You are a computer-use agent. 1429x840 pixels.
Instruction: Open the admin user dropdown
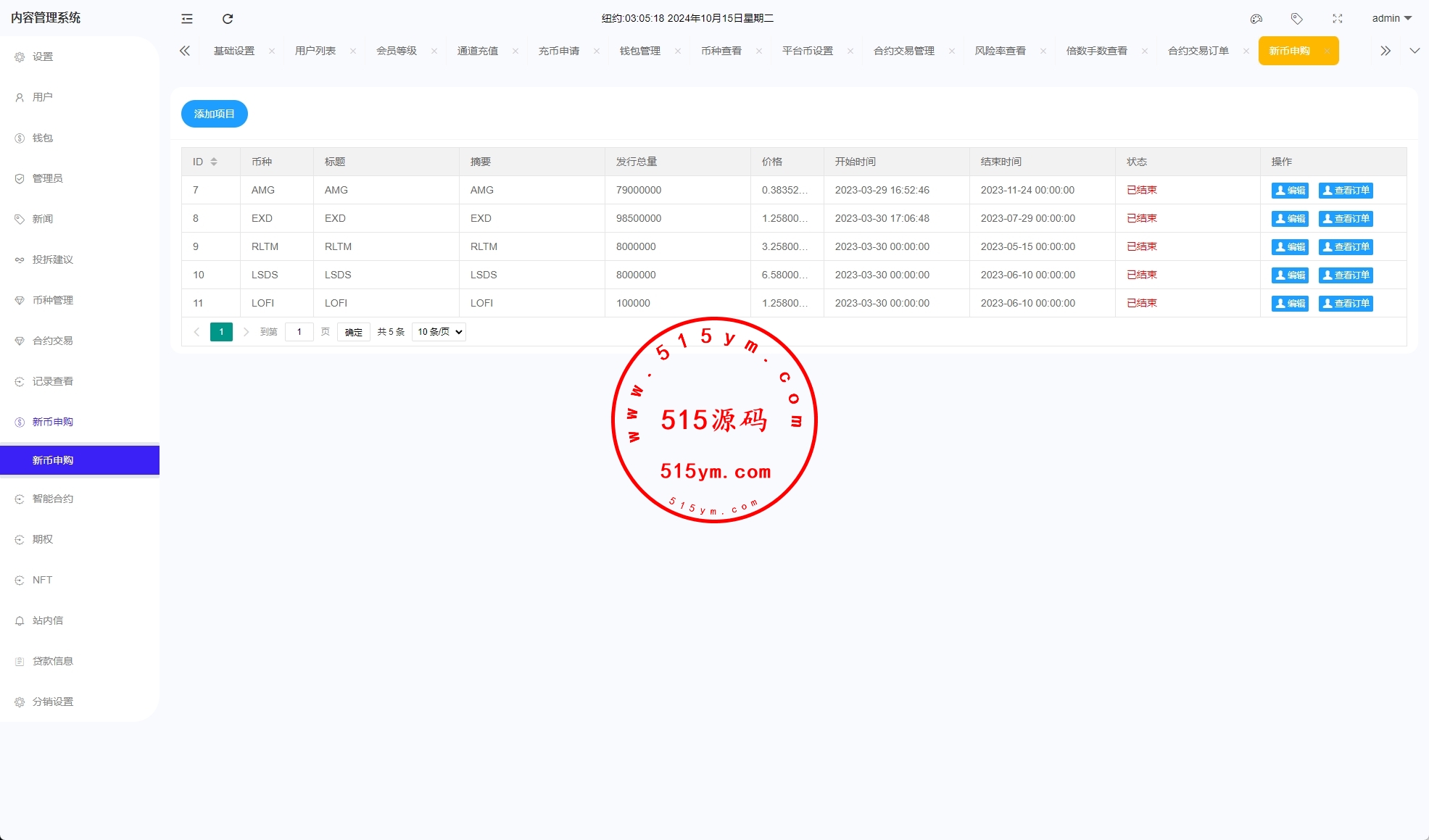[1391, 19]
